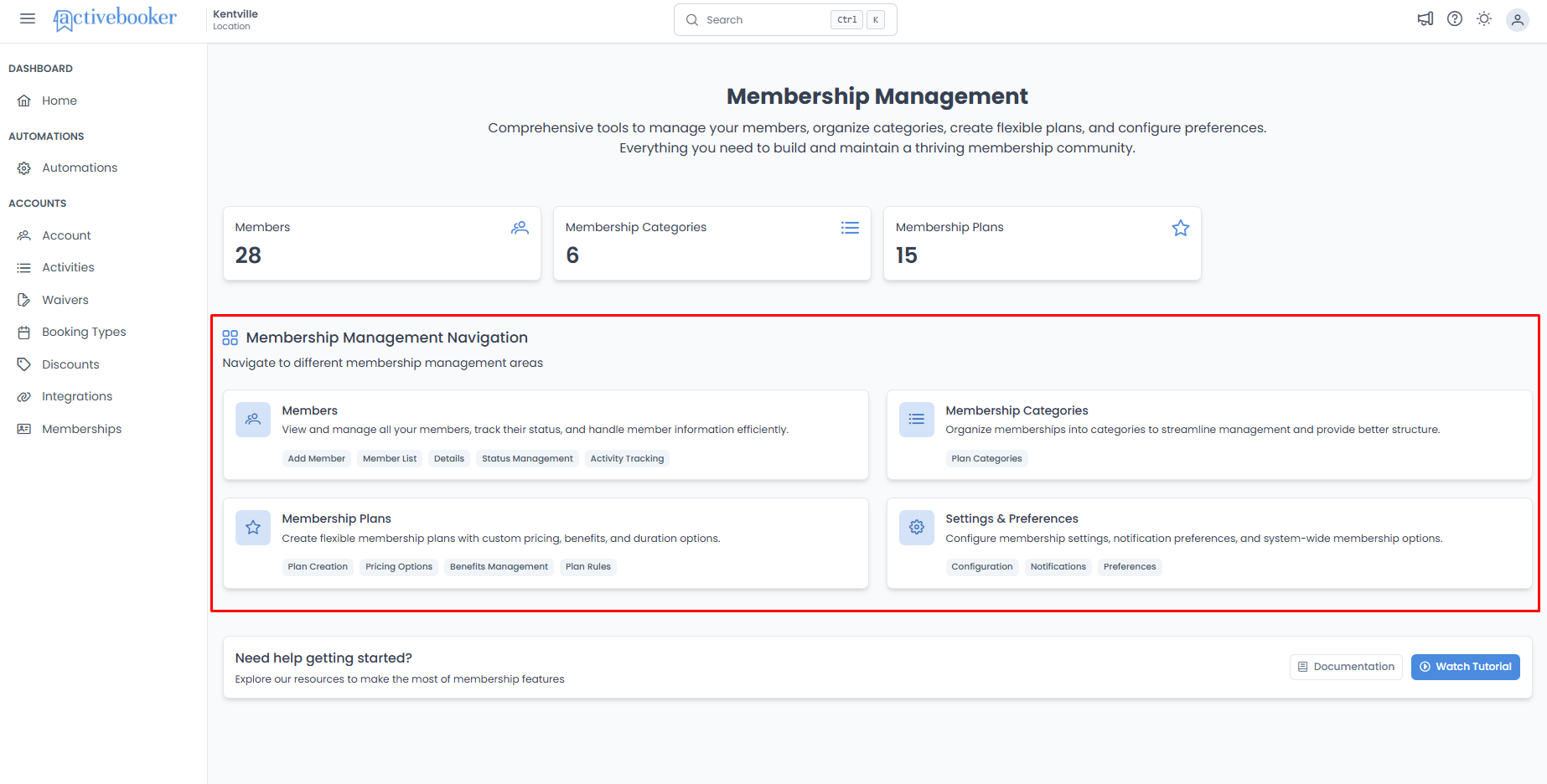The image size is (1547, 784).
Task: Click the Plan Rules tag
Action: (x=588, y=567)
